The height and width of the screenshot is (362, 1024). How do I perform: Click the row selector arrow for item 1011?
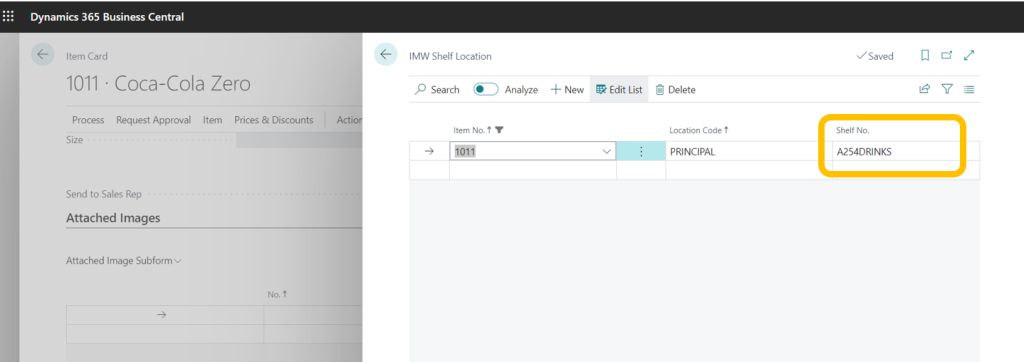point(429,152)
